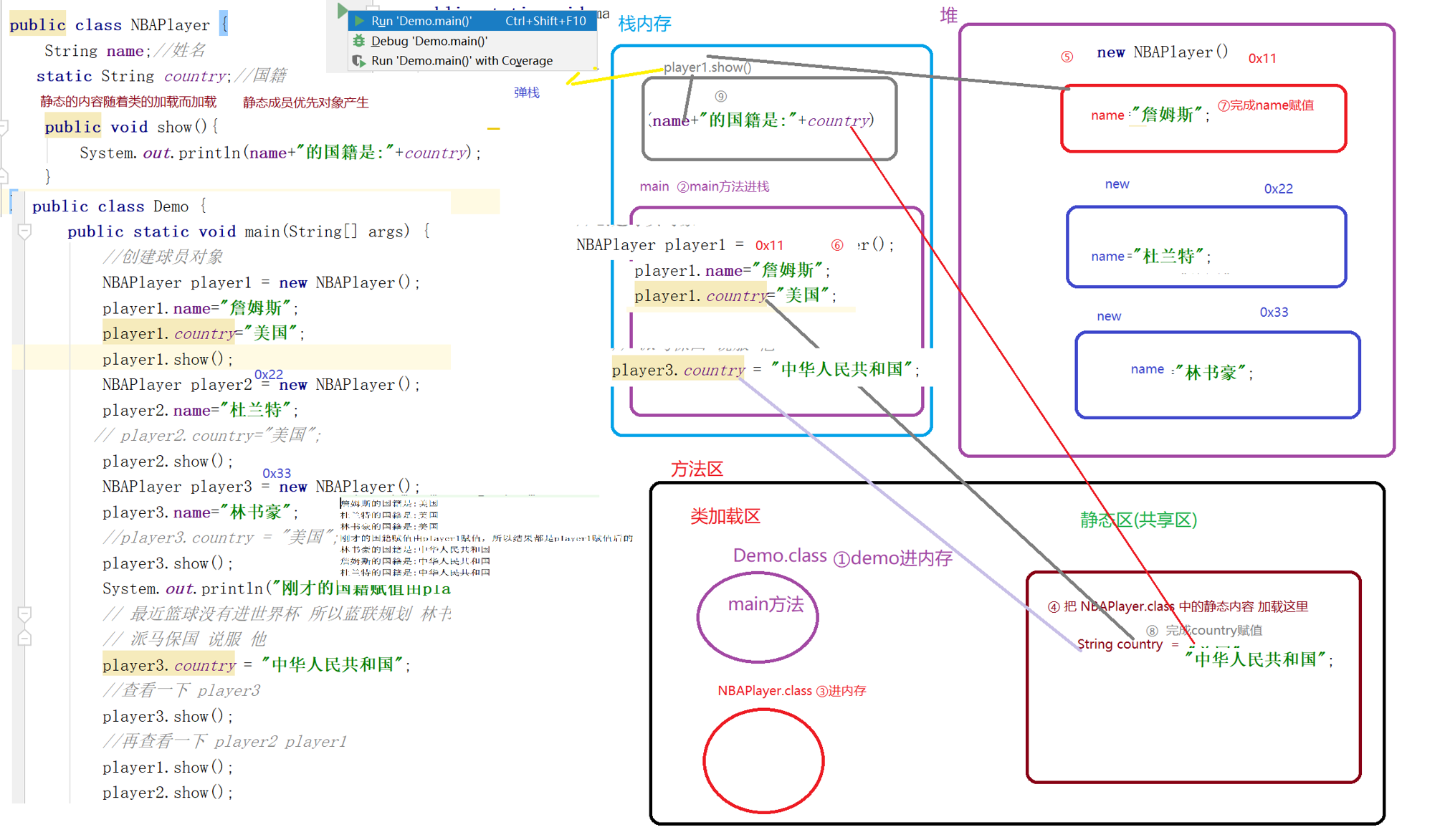The image size is (1445, 840).
Task: Click 'player2.name="杜兰特";' code line
Action: 200,410
